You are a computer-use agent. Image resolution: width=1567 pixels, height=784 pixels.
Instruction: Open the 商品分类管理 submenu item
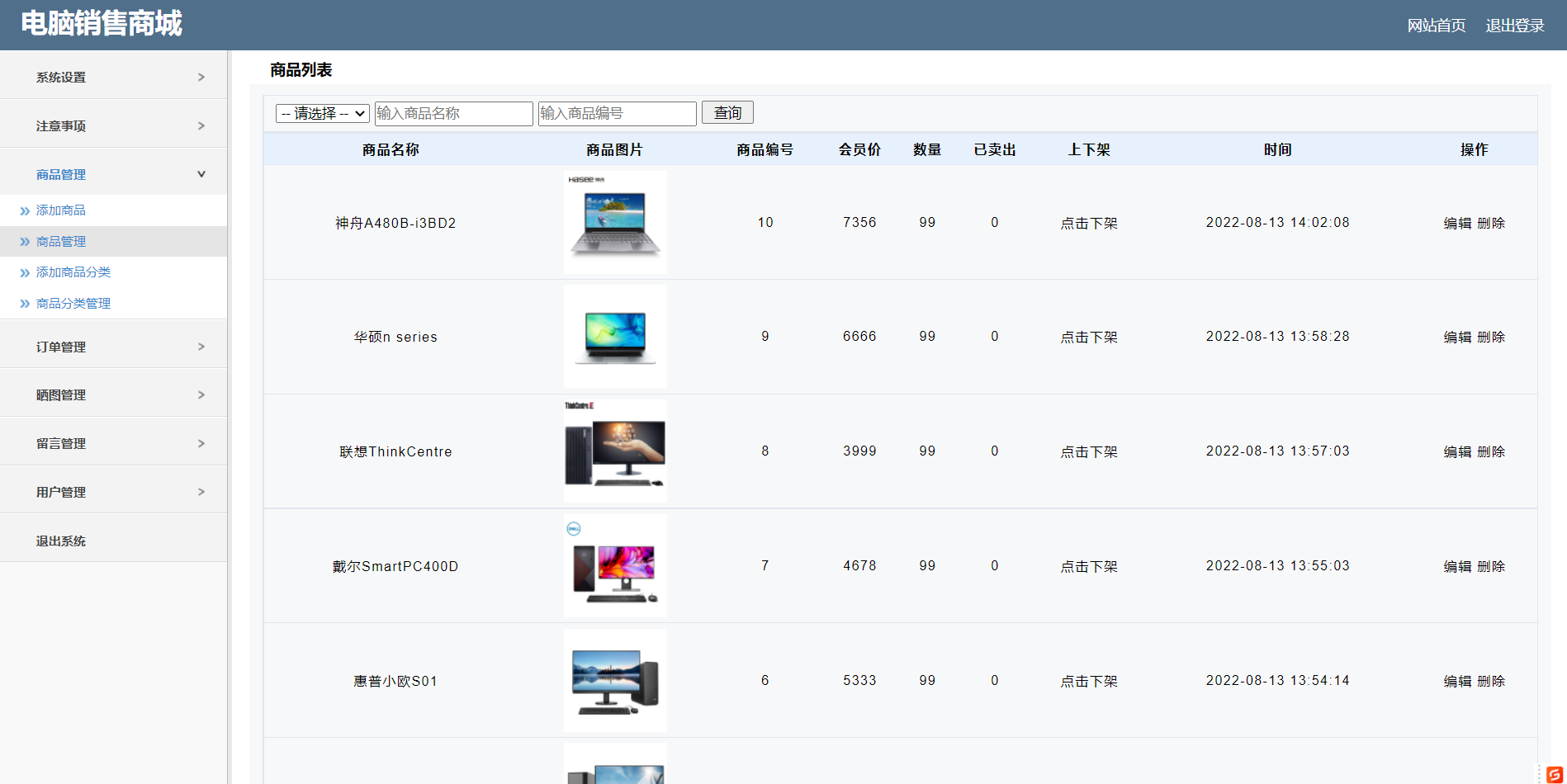coord(73,303)
